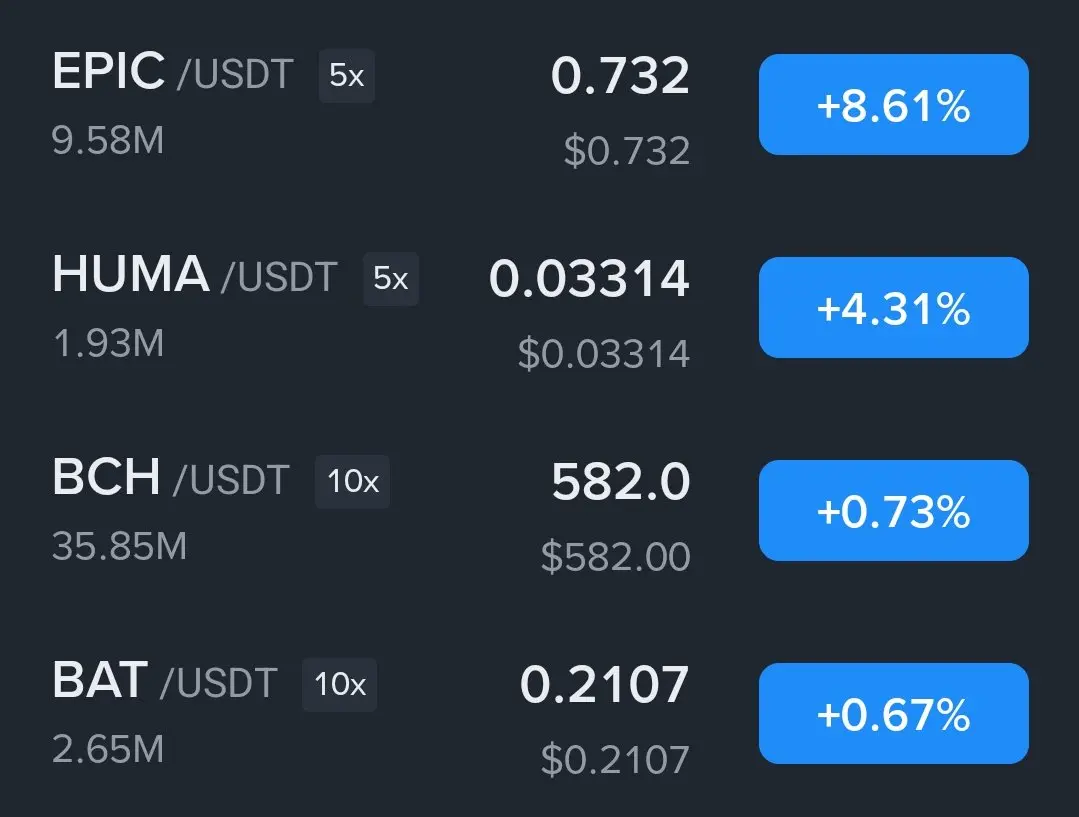Select the BAT trading pair
This screenshot has width=1079, height=817.
coord(100,682)
